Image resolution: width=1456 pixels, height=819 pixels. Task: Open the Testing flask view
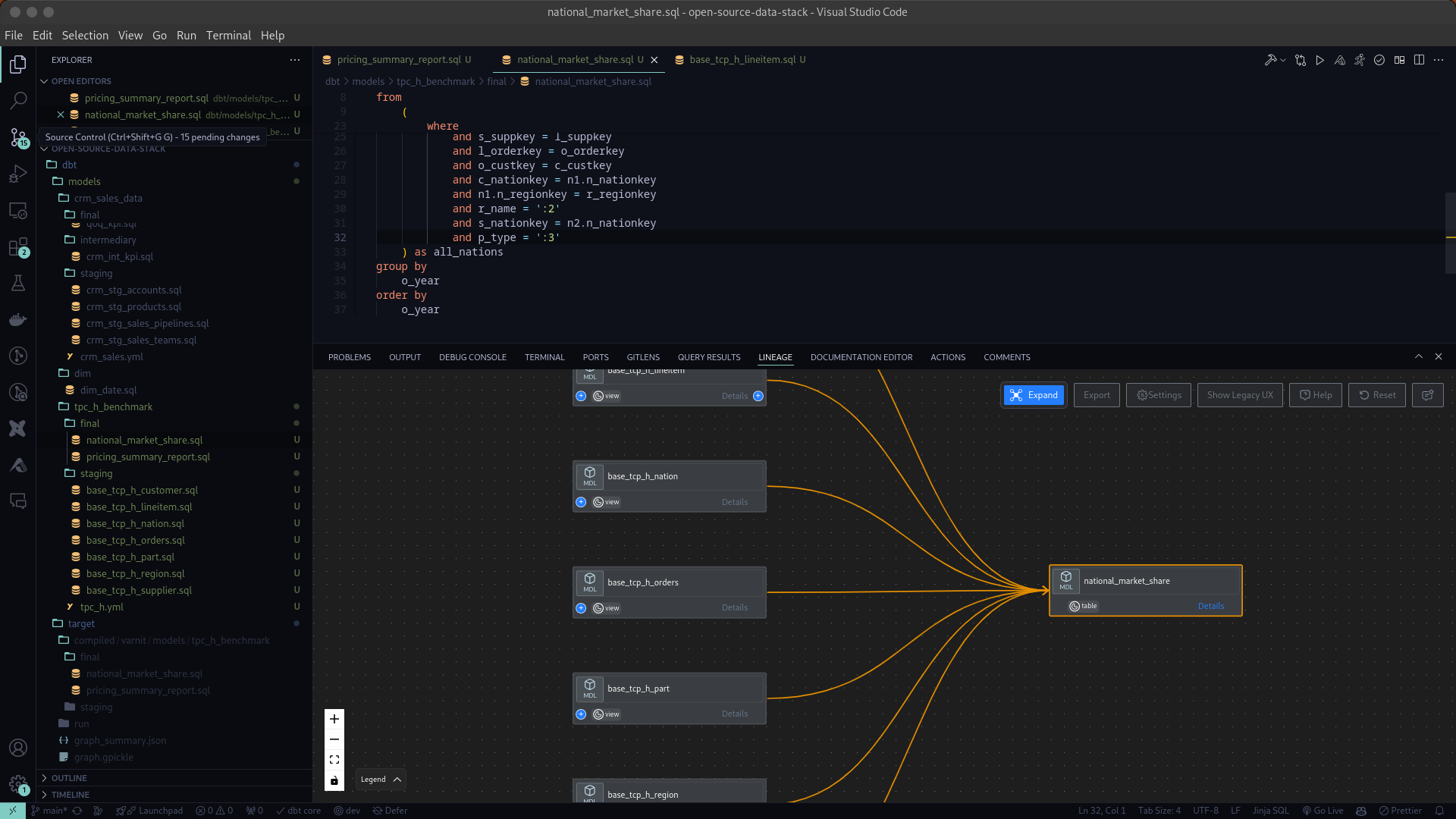pyautogui.click(x=18, y=284)
